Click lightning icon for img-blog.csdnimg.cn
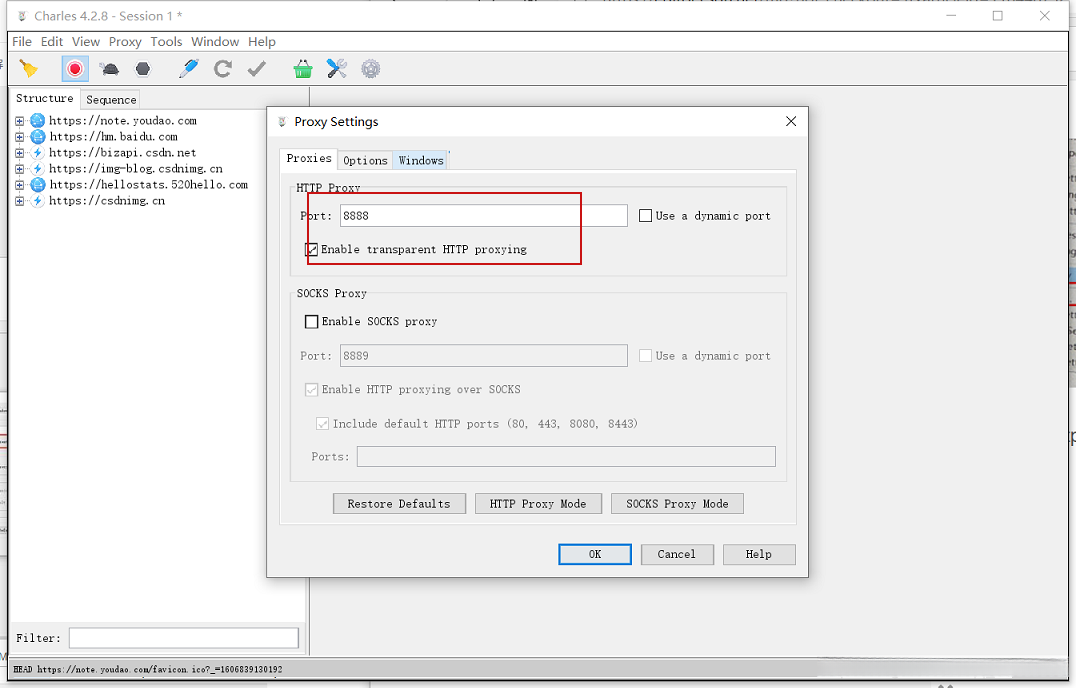The image size is (1076, 688). coord(38,169)
